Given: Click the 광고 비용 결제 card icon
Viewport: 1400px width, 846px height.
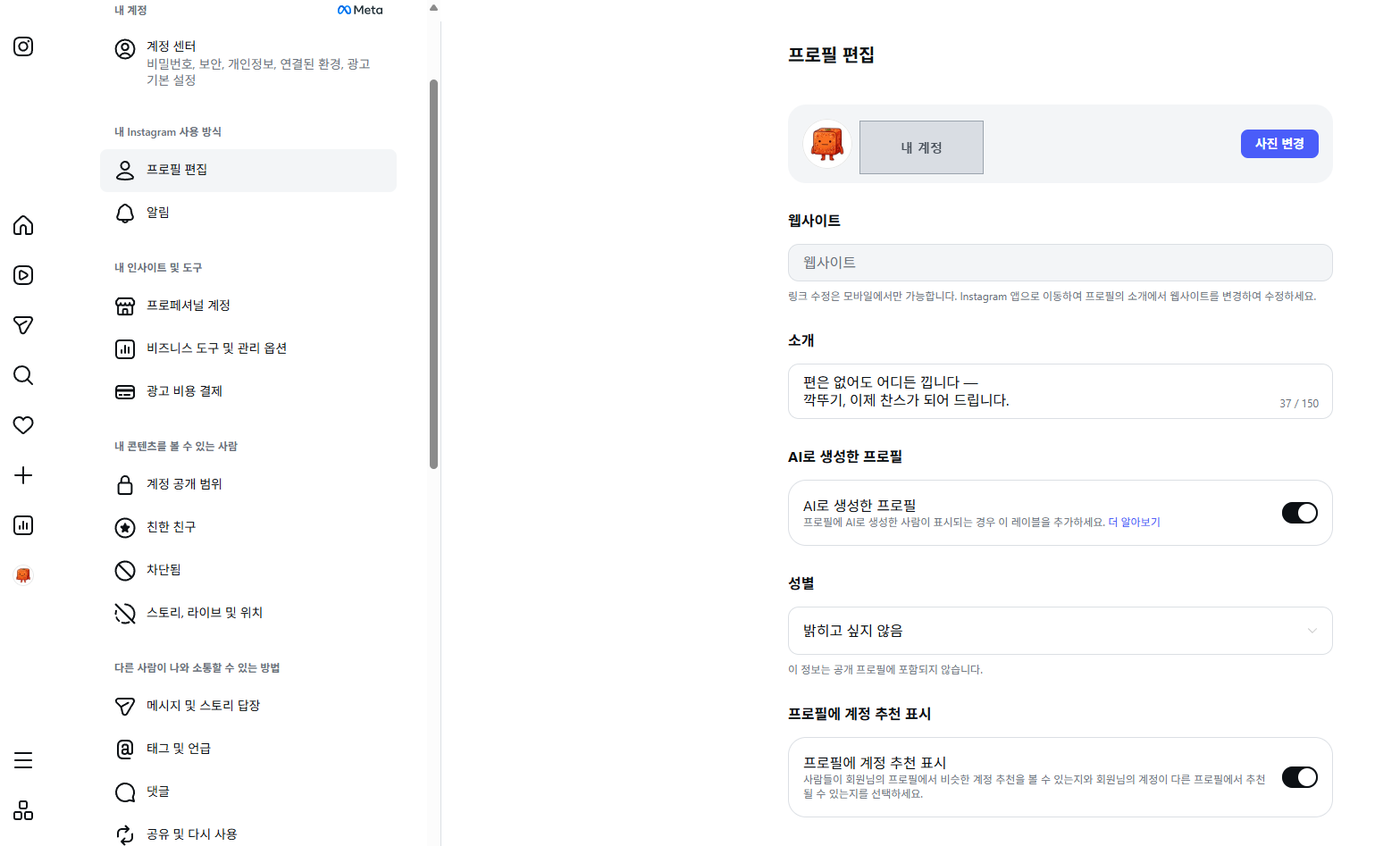Looking at the screenshot, I should [x=125, y=391].
